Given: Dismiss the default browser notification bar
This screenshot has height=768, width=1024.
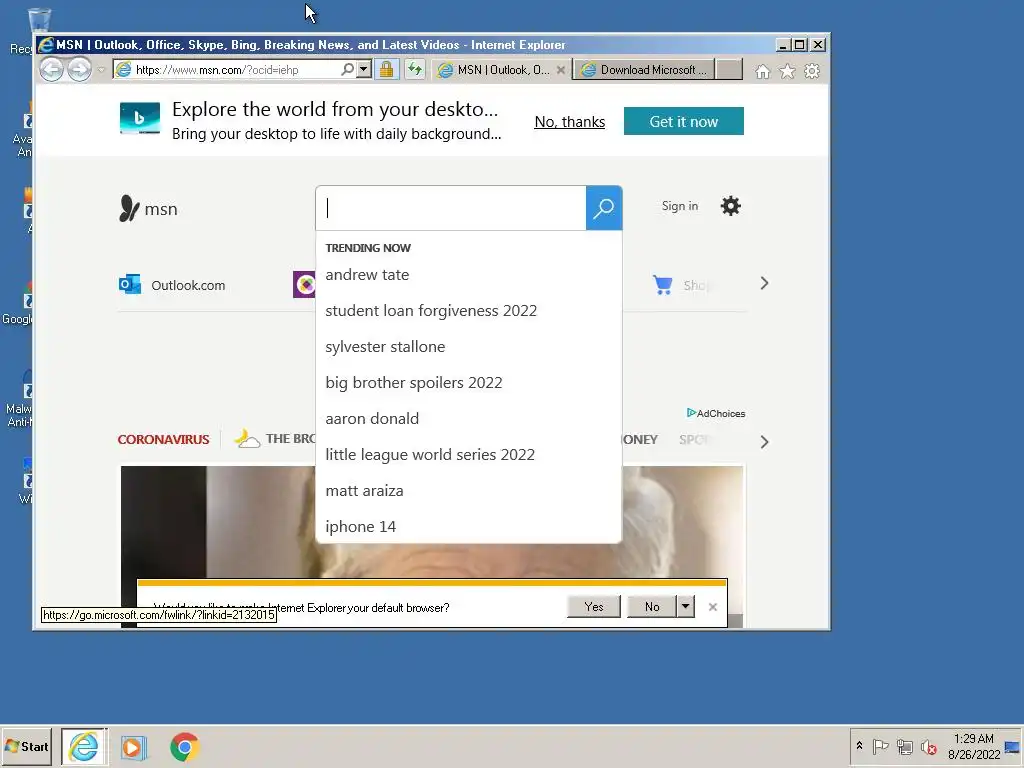Looking at the screenshot, I should 712,607.
